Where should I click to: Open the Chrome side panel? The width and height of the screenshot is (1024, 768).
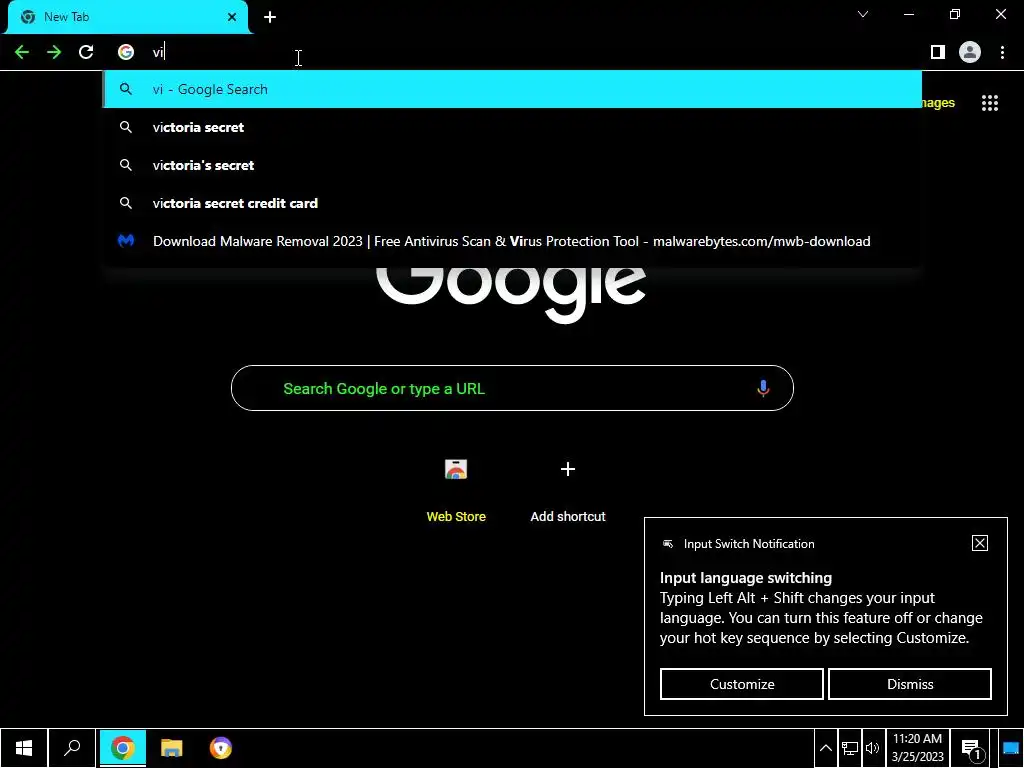(x=938, y=52)
